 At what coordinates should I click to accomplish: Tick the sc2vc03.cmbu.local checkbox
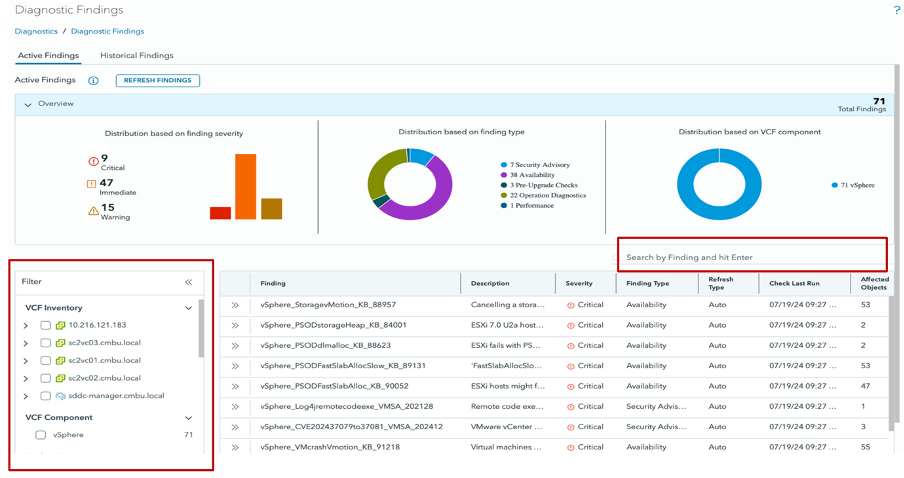coord(46,343)
